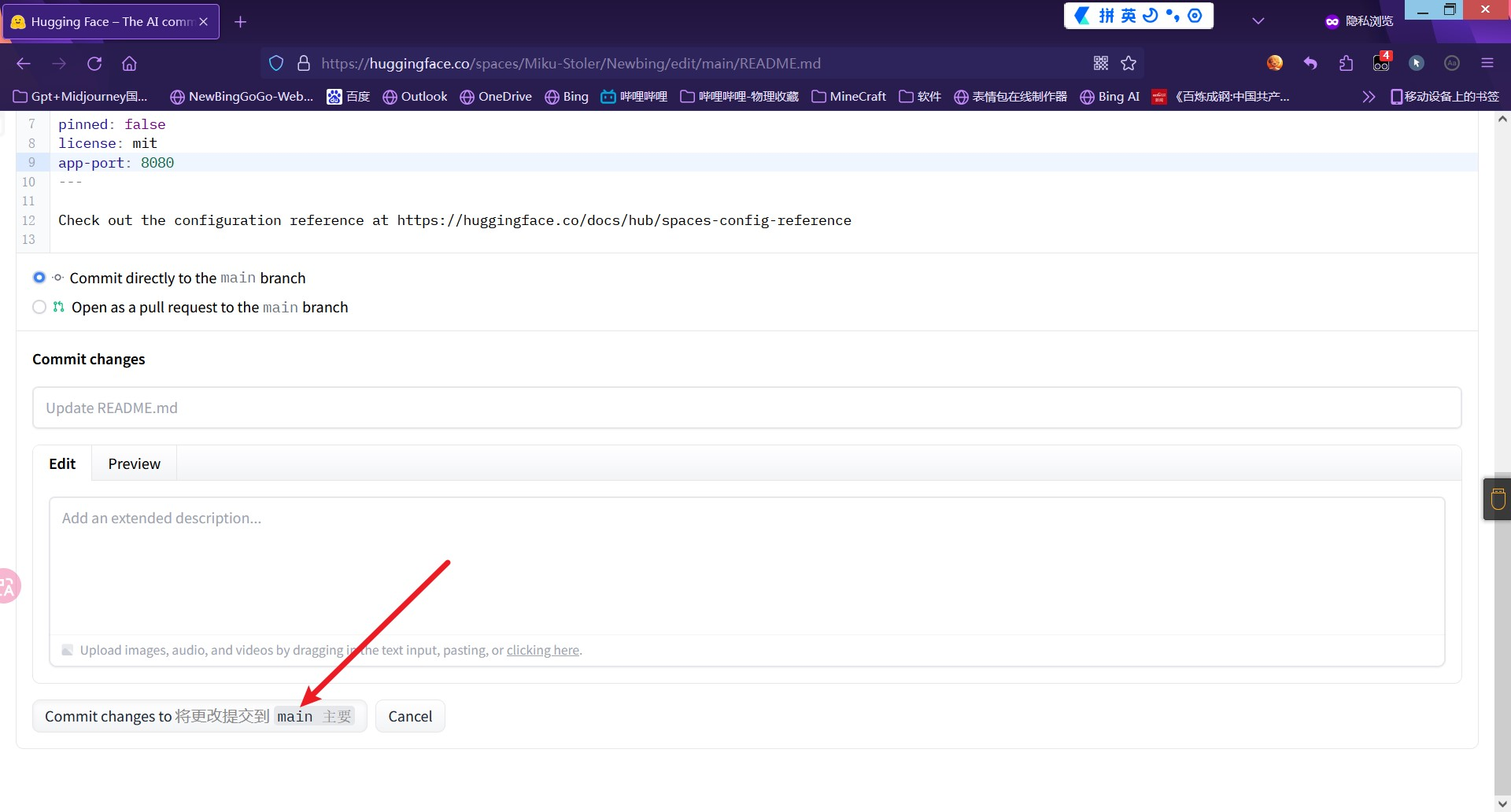Focus the commit message Update README.md field

747,408
